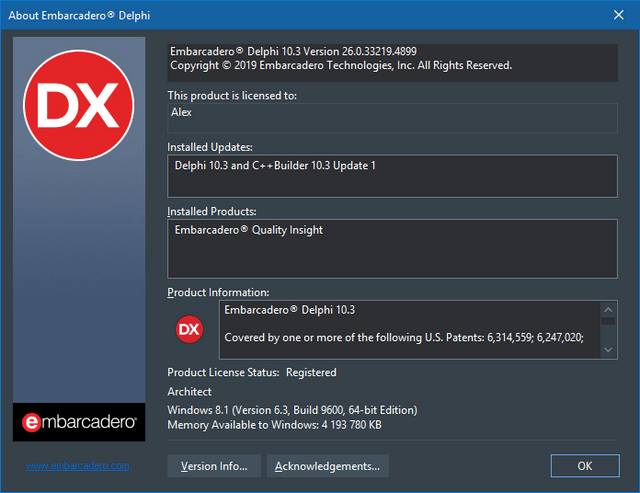
Task: Select the Delphi 10.3 Update 1 entry
Action: (275, 166)
